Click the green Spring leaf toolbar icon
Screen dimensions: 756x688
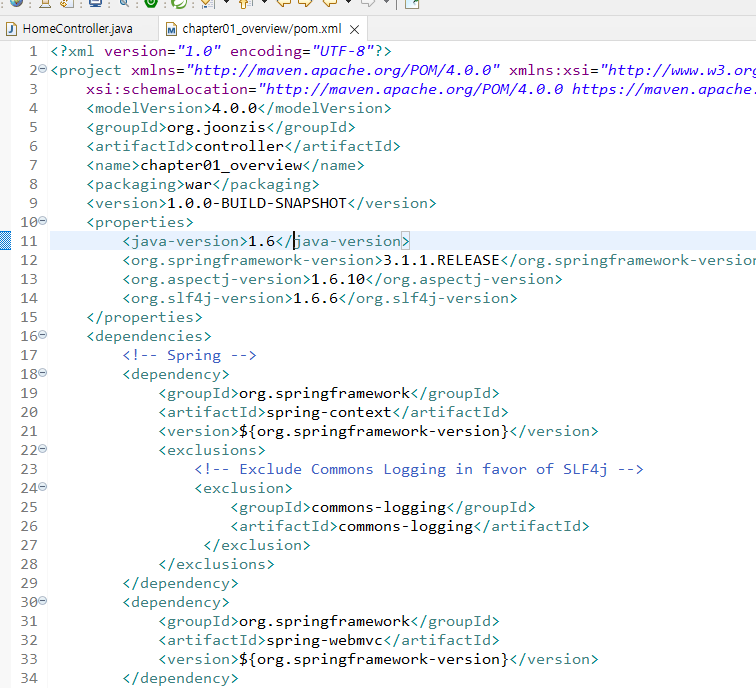tap(179, 4)
